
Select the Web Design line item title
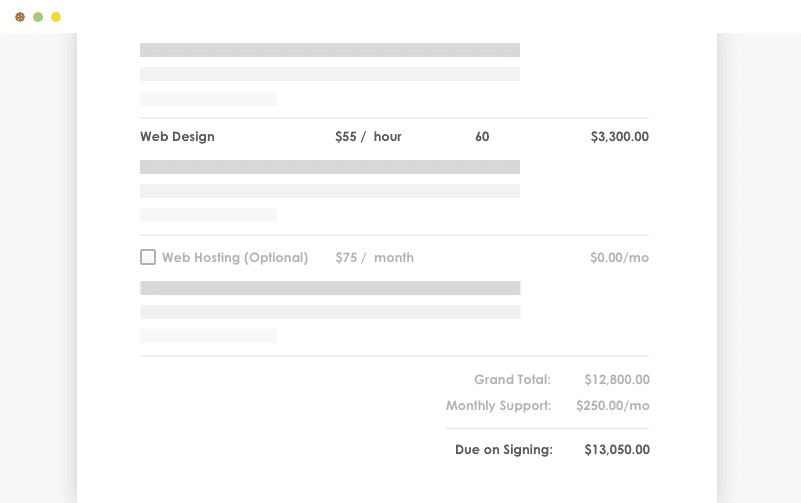coord(177,136)
